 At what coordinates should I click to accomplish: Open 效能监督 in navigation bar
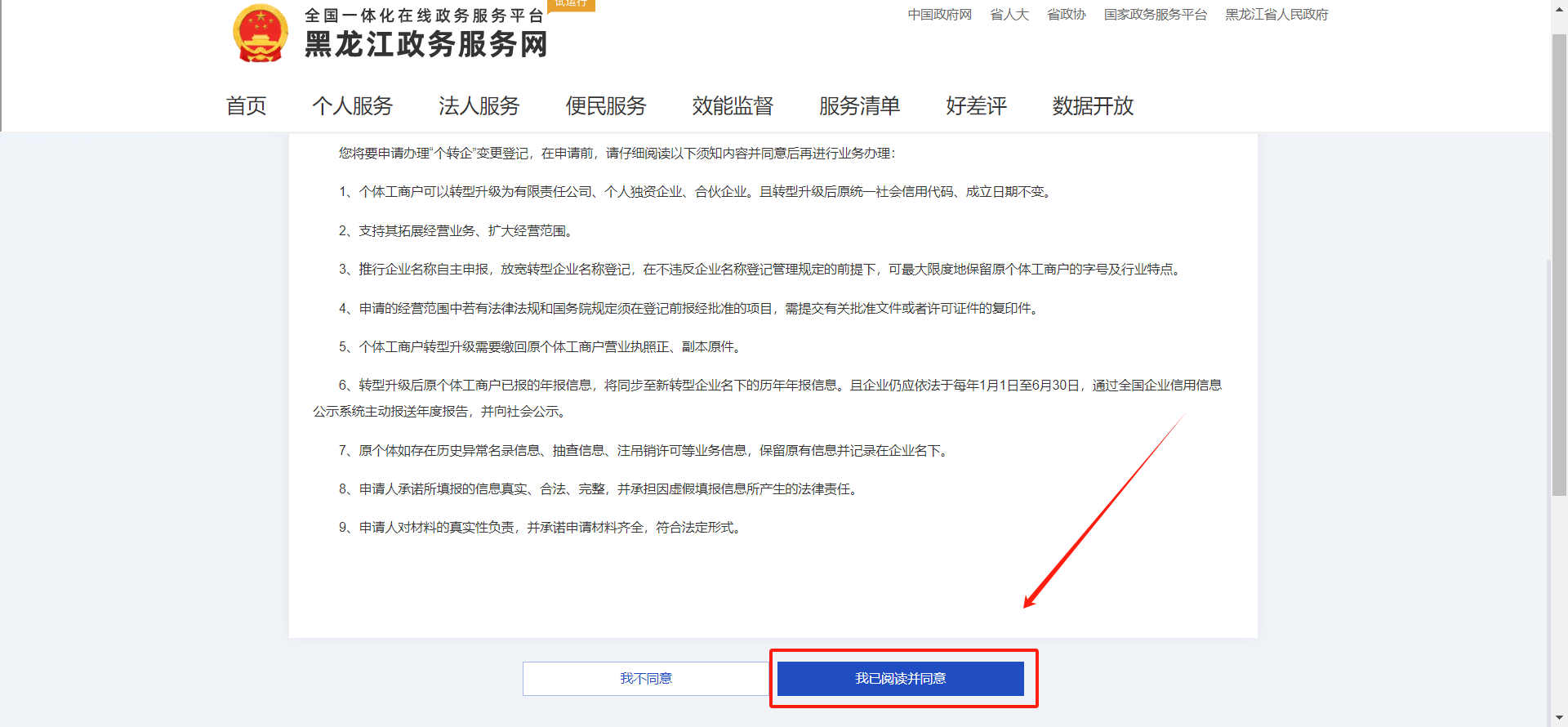pyautogui.click(x=733, y=106)
